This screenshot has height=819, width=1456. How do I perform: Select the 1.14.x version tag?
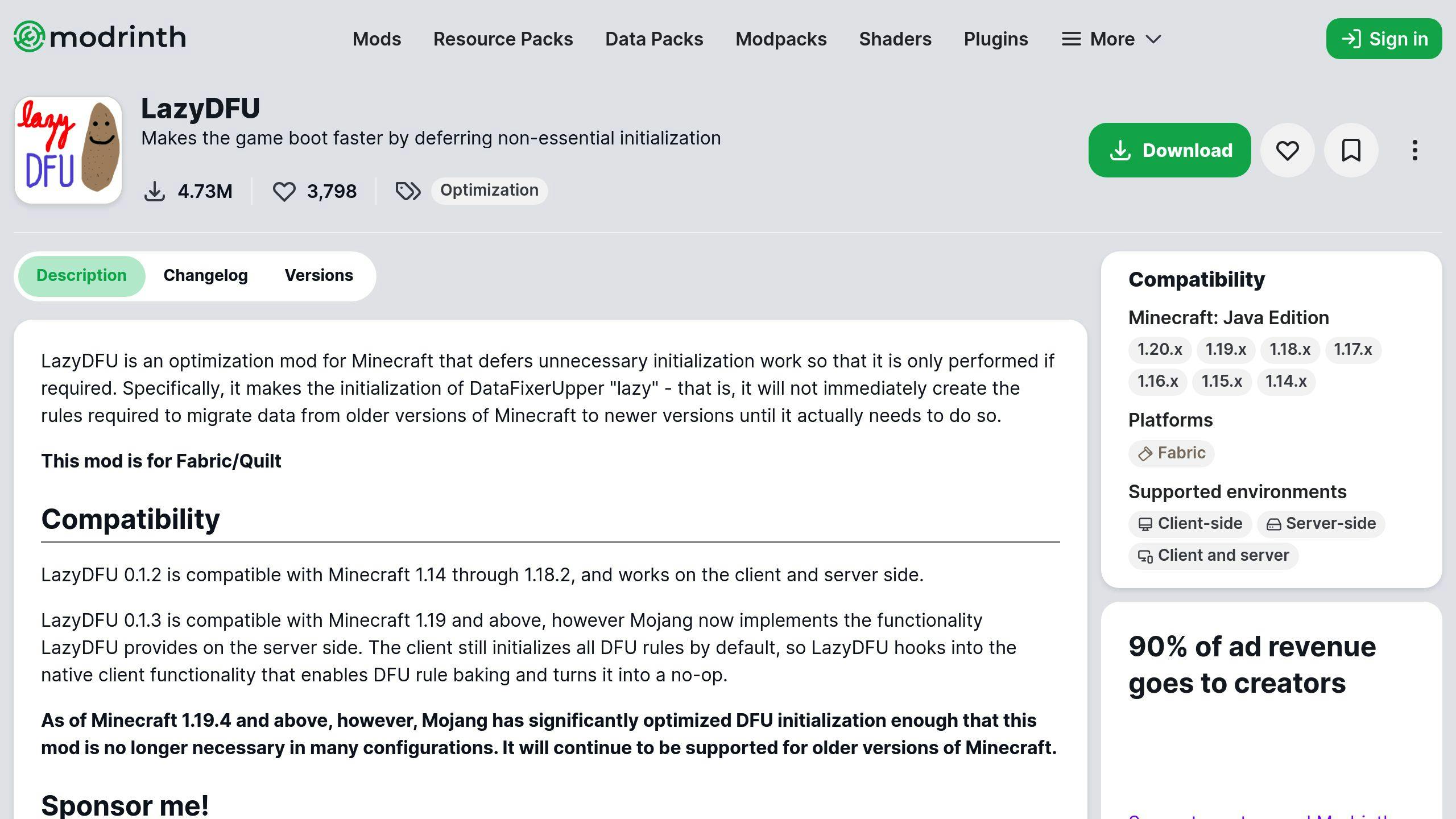(x=1286, y=381)
